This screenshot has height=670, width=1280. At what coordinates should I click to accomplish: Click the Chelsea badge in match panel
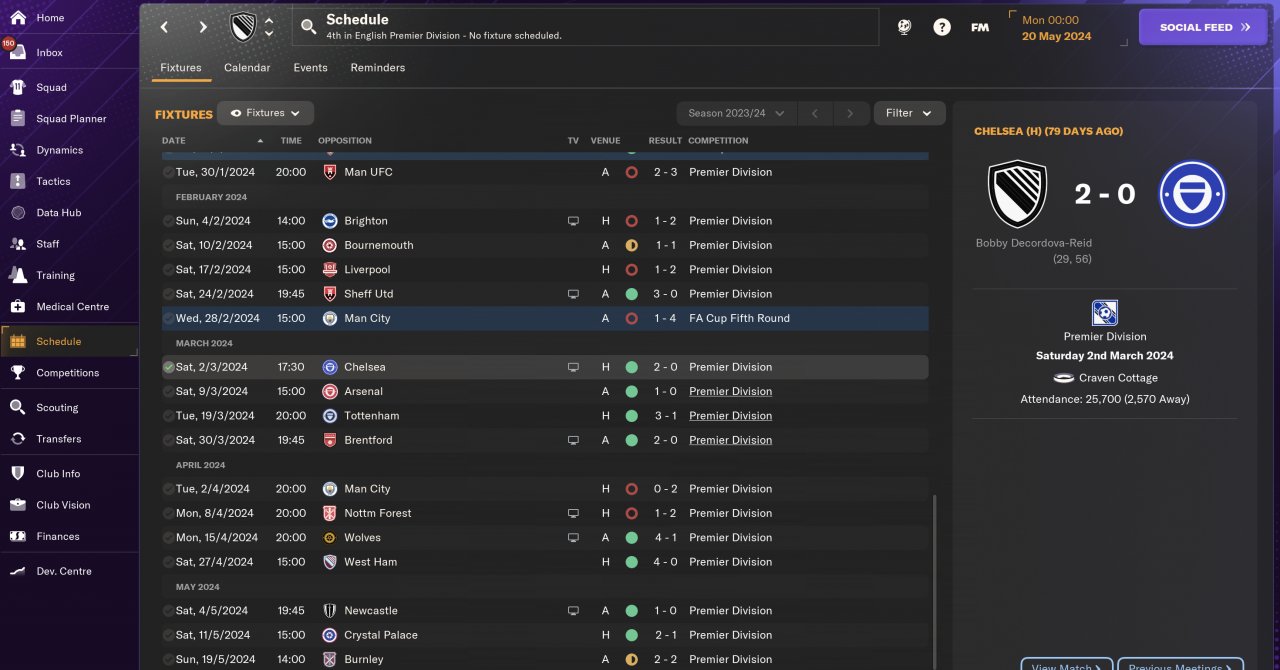1192,194
